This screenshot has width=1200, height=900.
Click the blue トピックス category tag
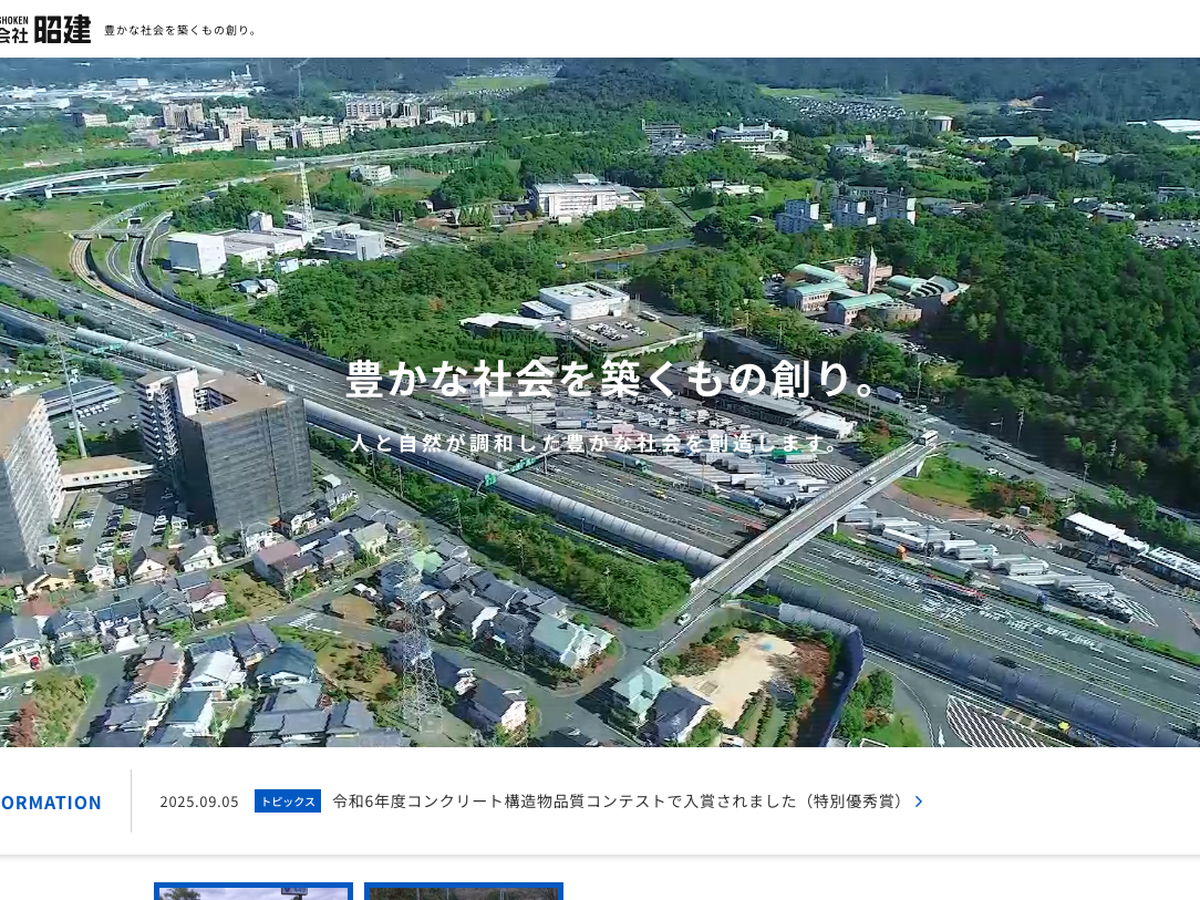coord(287,802)
